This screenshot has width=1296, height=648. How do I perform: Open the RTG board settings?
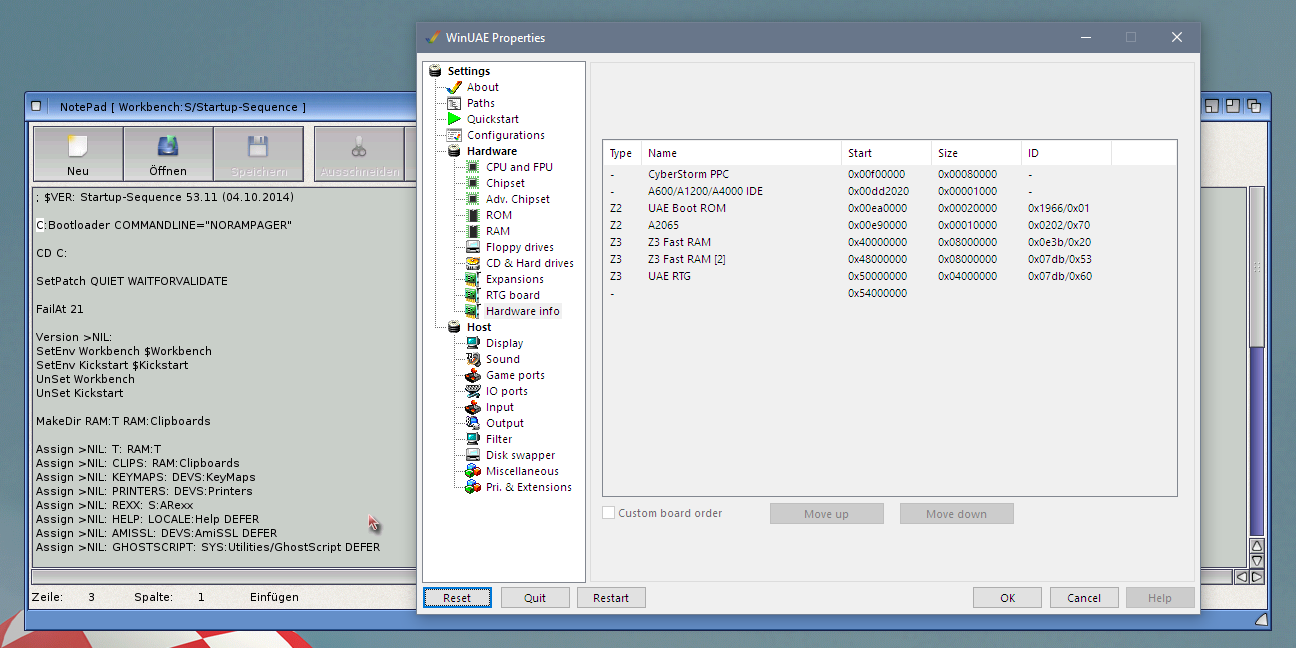pos(512,295)
